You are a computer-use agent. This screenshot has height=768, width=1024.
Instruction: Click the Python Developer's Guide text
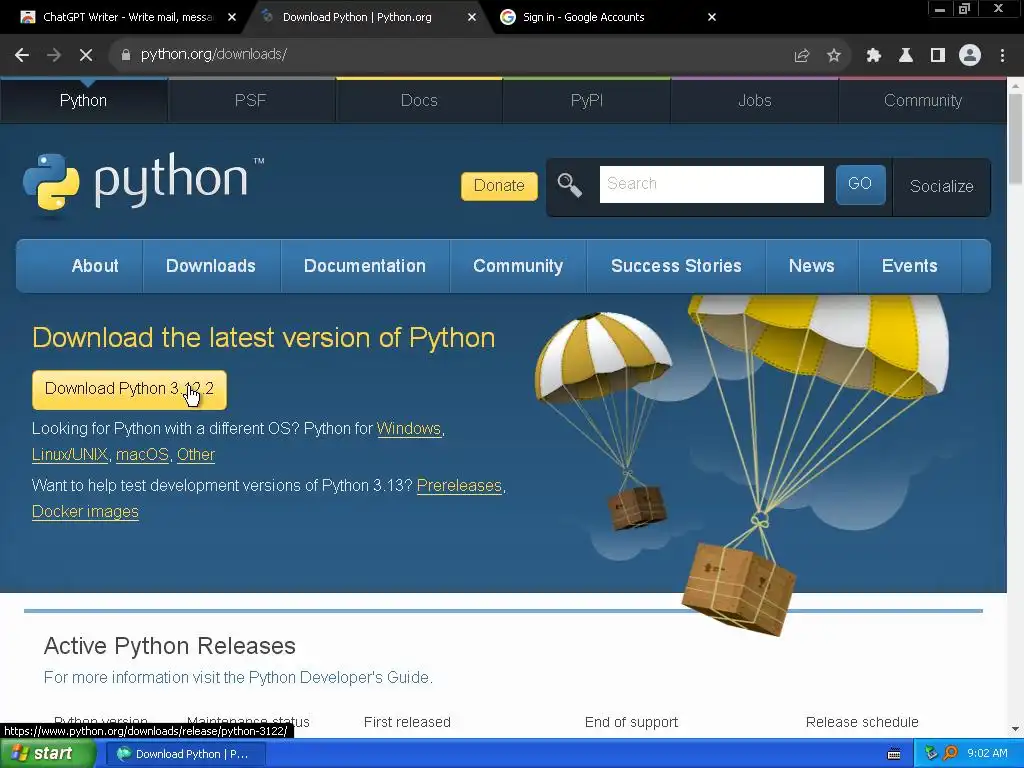(340, 677)
